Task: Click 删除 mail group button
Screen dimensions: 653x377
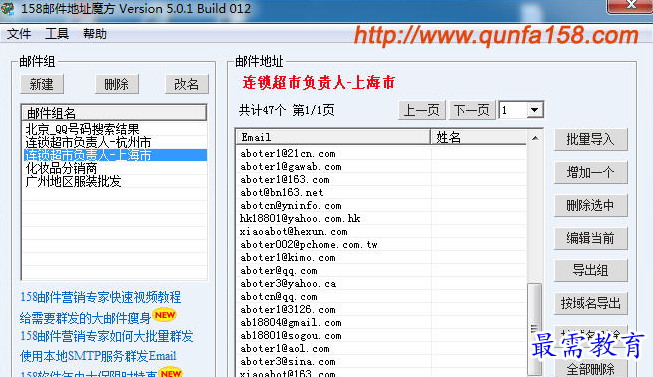Action: pyautogui.click(x=117, y=85)
